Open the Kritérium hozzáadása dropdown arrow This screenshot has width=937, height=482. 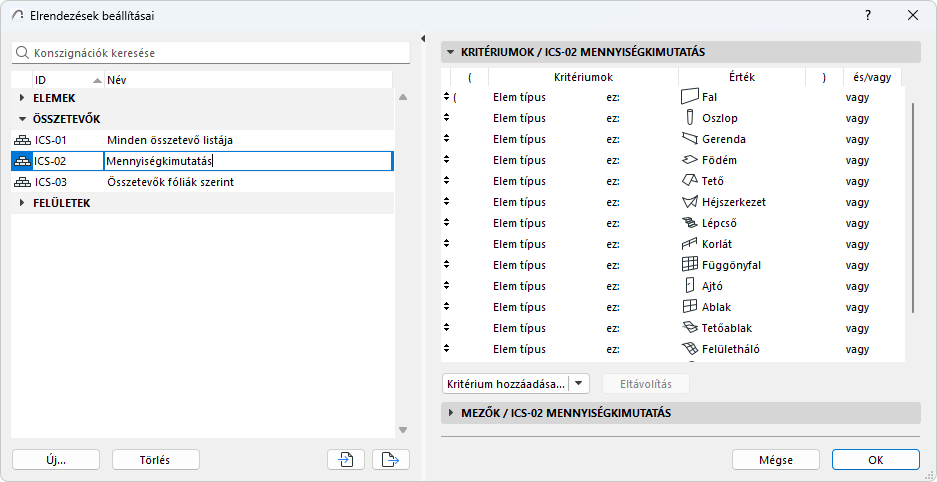[580, 384]
